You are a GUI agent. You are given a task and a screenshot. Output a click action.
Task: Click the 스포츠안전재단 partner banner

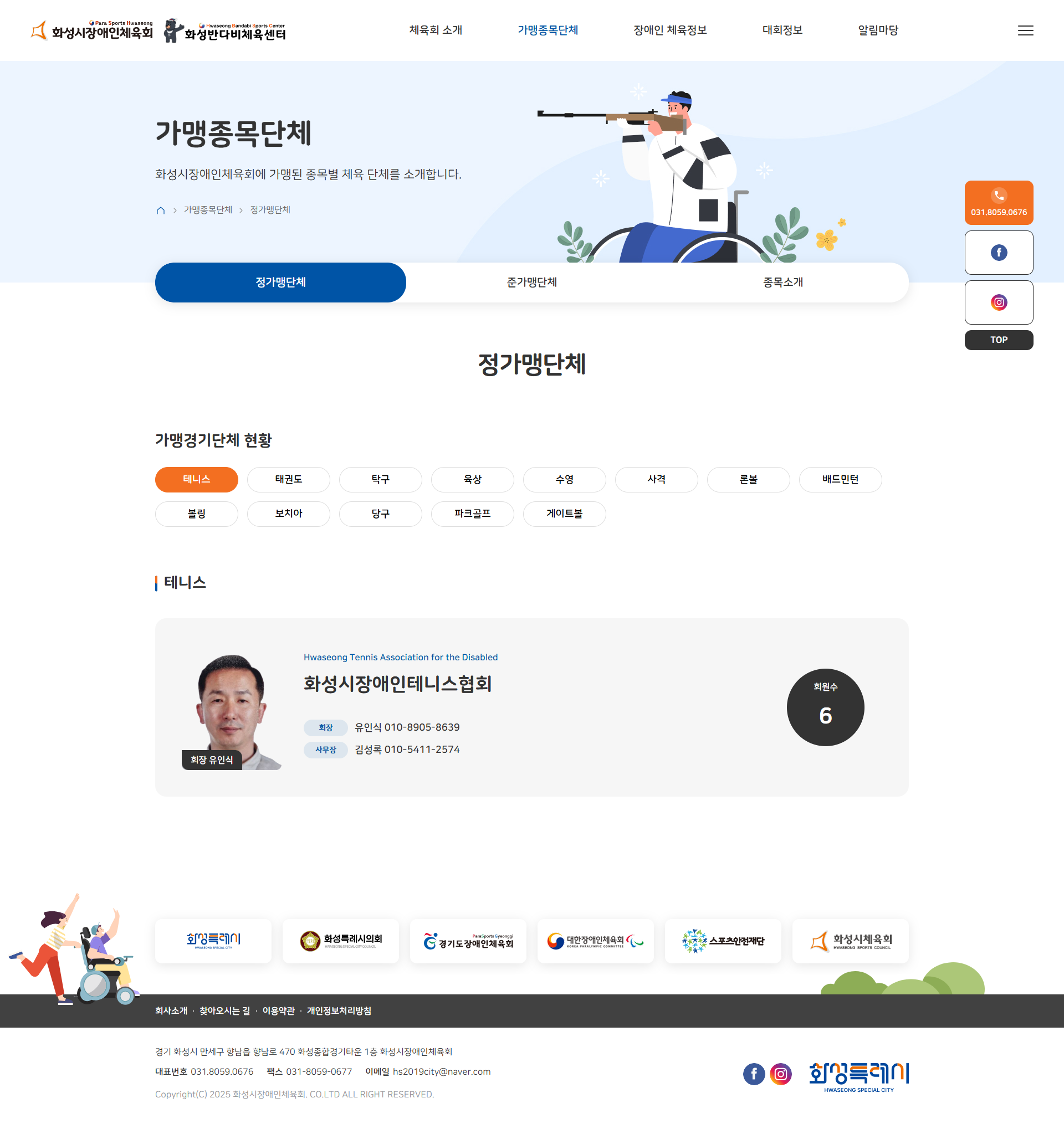[x=723, y=941]
